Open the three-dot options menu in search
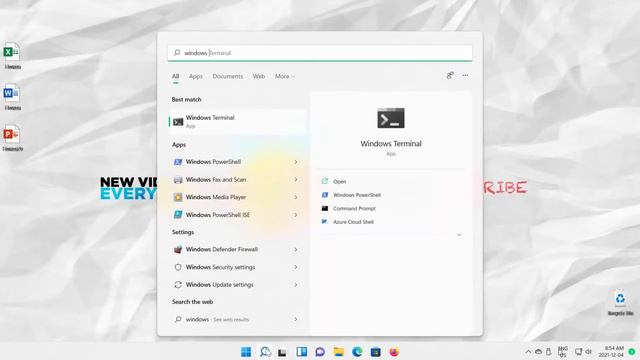 (465, 76)
